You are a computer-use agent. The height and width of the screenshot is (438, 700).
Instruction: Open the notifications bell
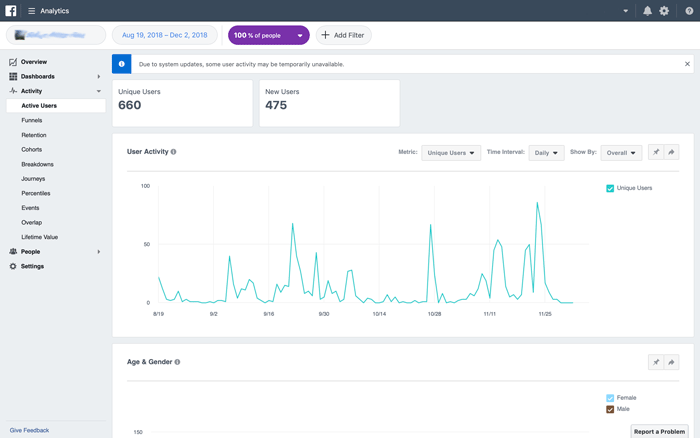[x=647, y=11]
